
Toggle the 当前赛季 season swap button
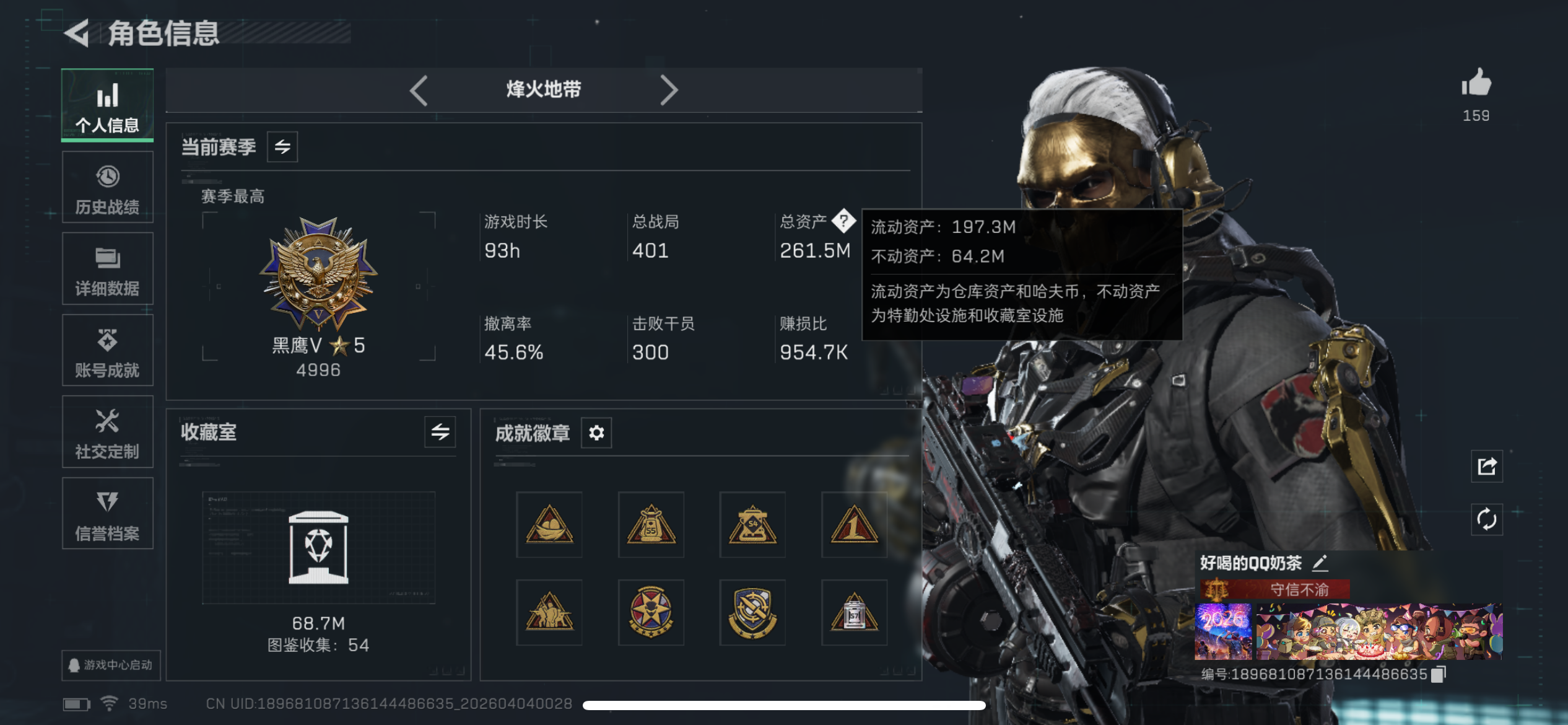282,147
